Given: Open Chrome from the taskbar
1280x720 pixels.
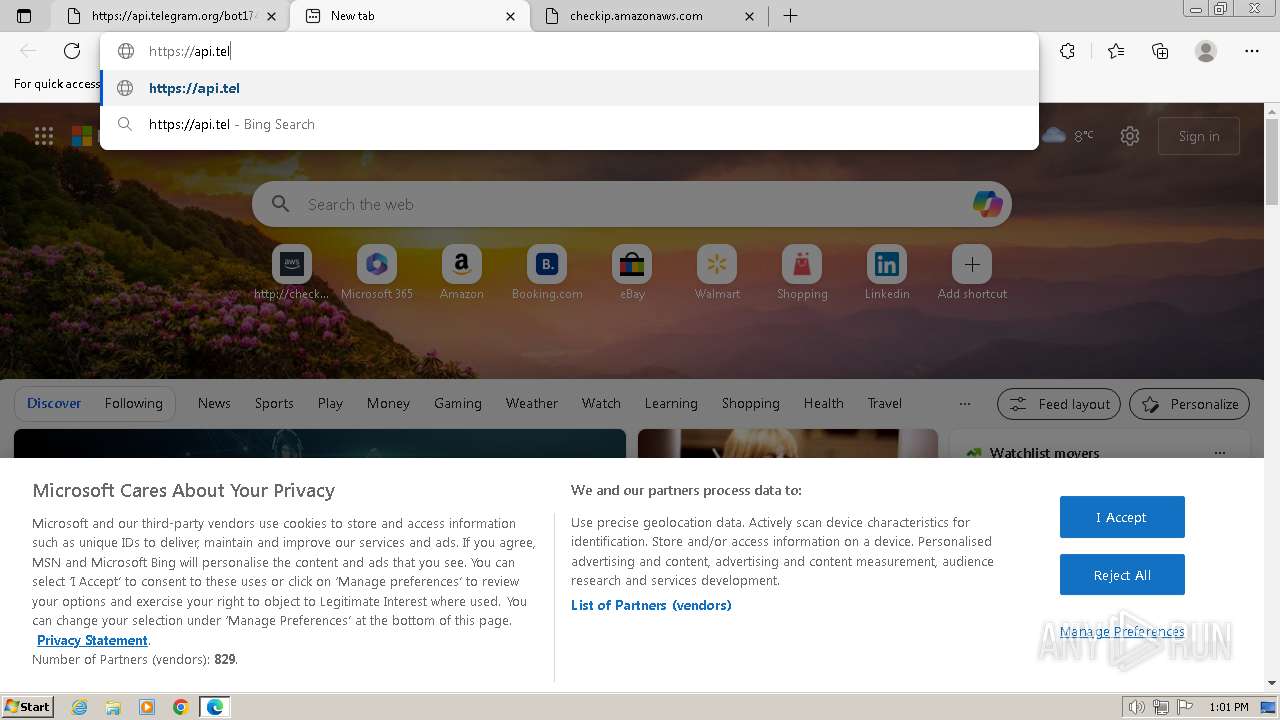Looking at the screenshot, I should click(180, 707).
